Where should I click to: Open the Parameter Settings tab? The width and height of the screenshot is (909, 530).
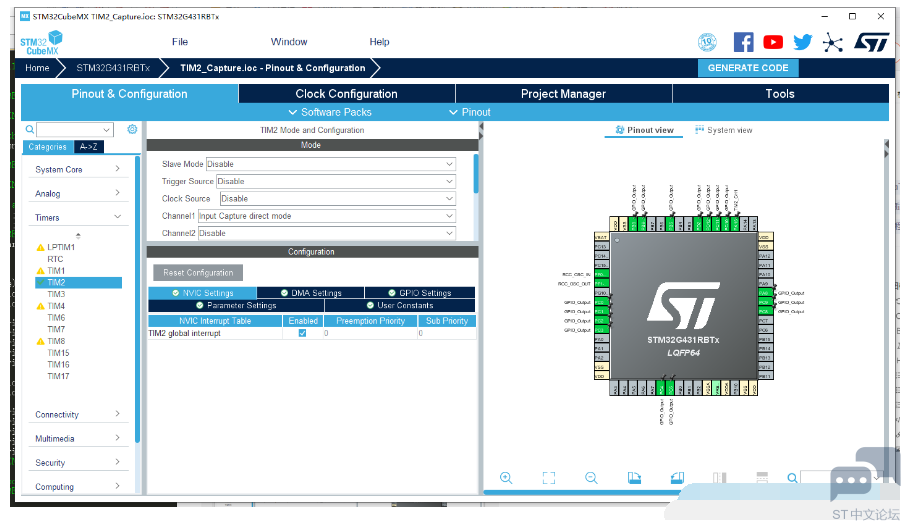tap(236, 306)
